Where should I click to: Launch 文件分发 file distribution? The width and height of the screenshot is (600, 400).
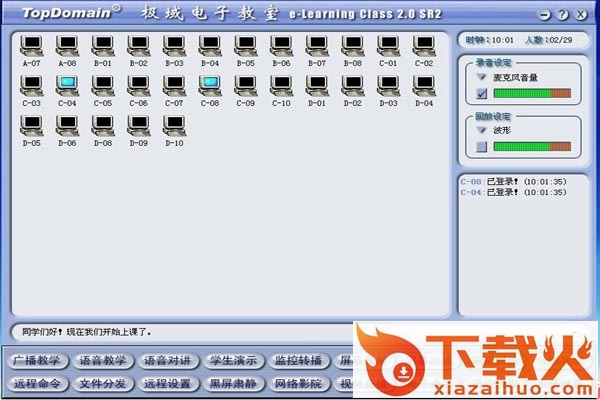point(103,382)
